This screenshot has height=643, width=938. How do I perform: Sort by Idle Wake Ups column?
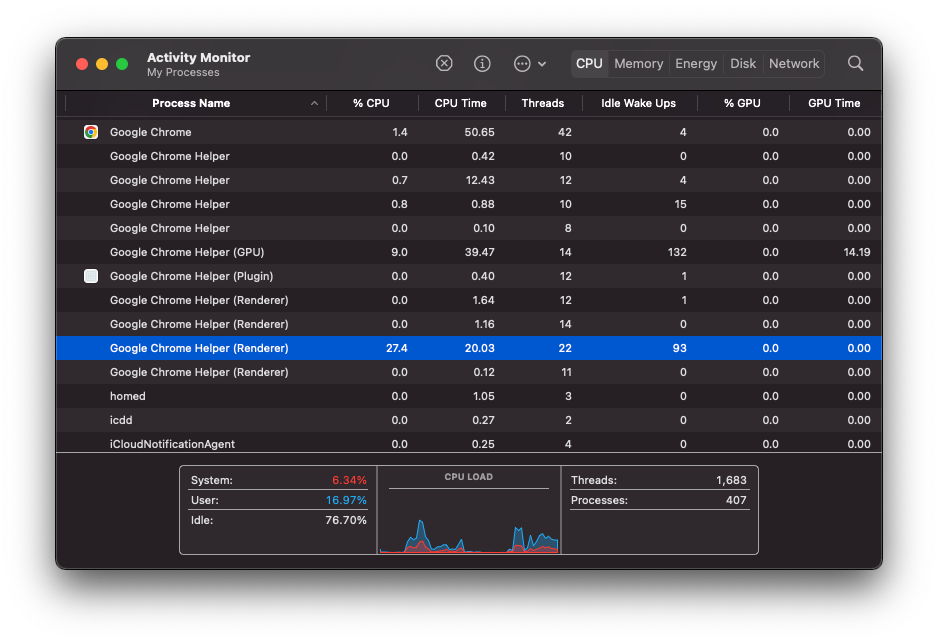[x=638, y=103]
